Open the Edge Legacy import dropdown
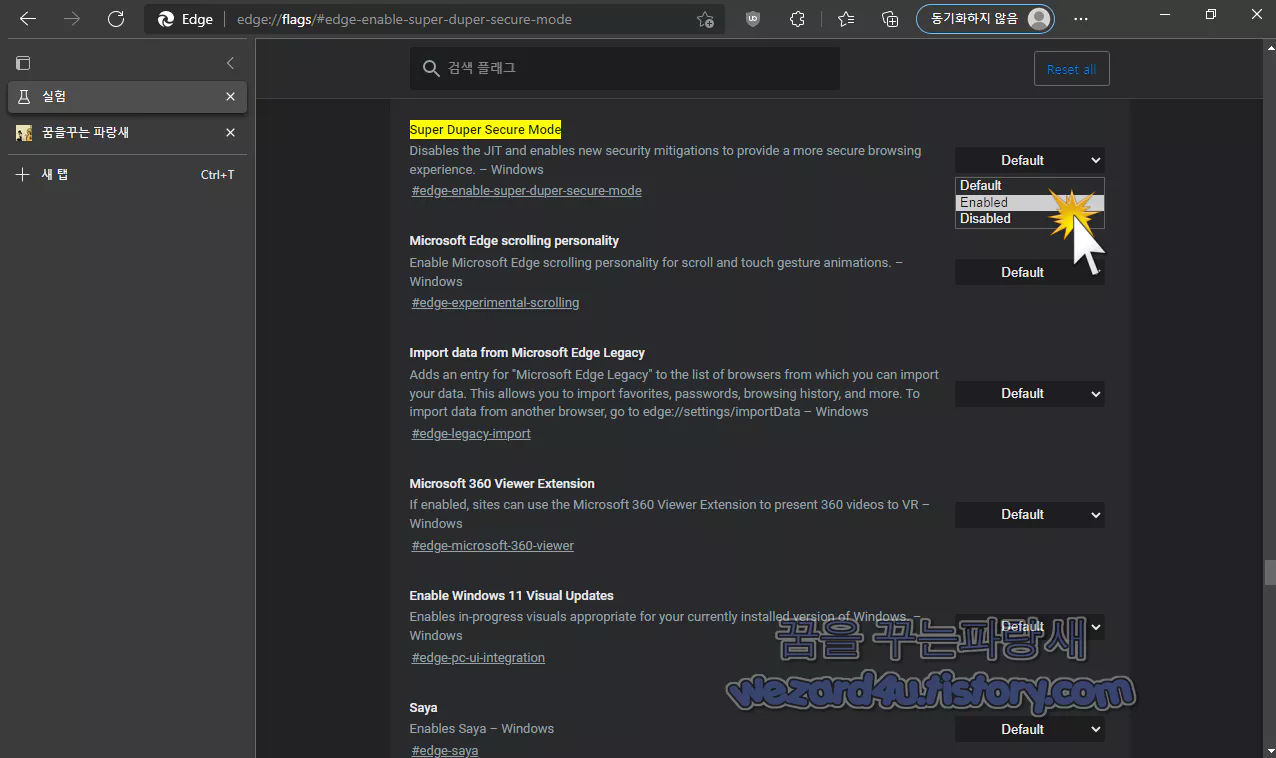Screen dimensions: 1276x758 pyautogui.click(x=1030, y=393)
